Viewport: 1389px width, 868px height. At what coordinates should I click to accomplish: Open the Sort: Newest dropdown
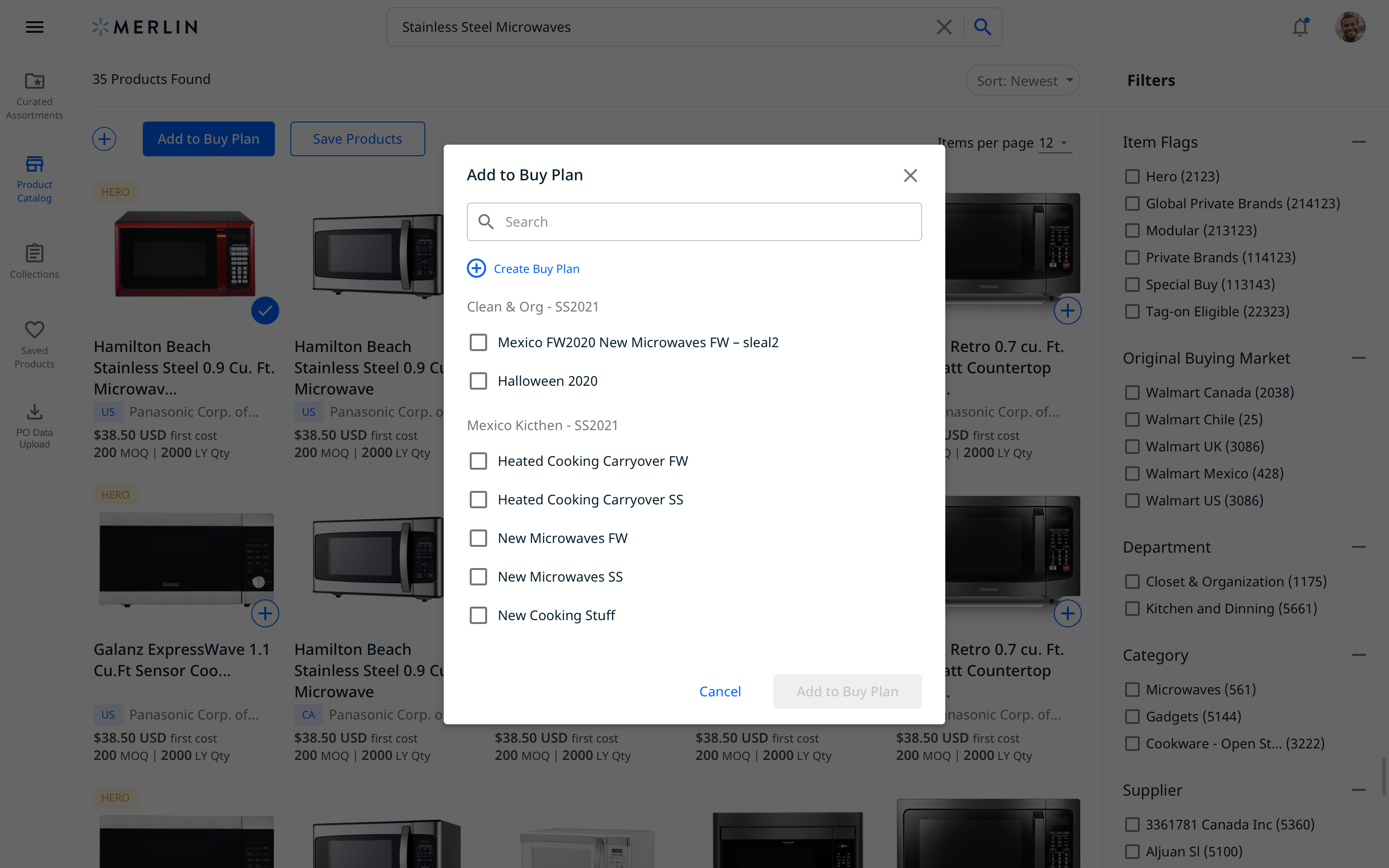point(1022,81)
